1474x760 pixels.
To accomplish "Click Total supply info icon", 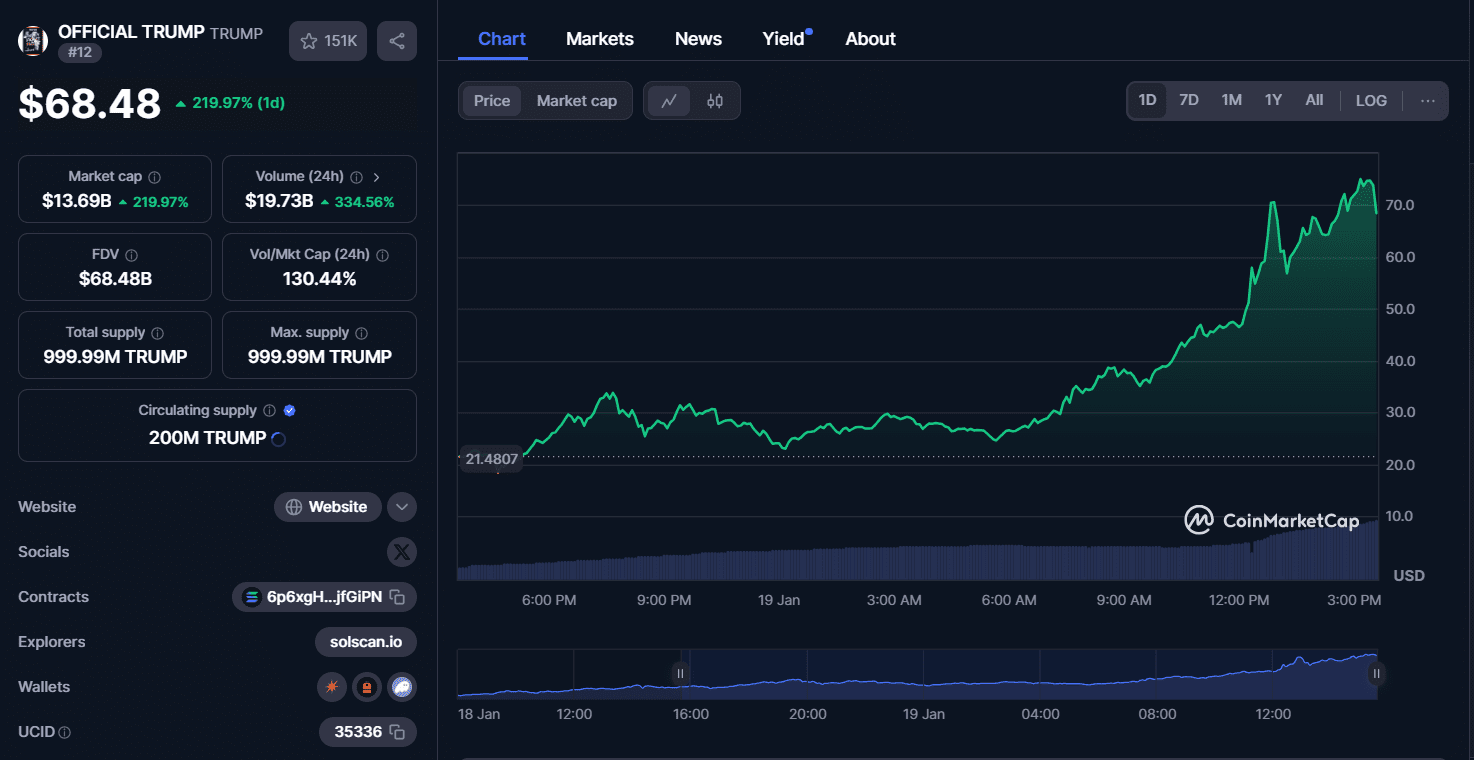I will tap(157, 333).
